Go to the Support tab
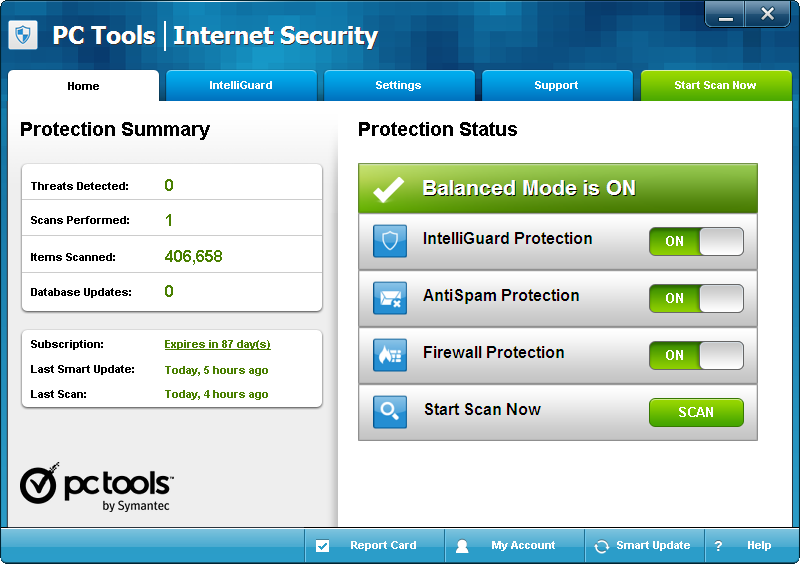The height and width of the screenshot is (564, 800). coord(556,86)
